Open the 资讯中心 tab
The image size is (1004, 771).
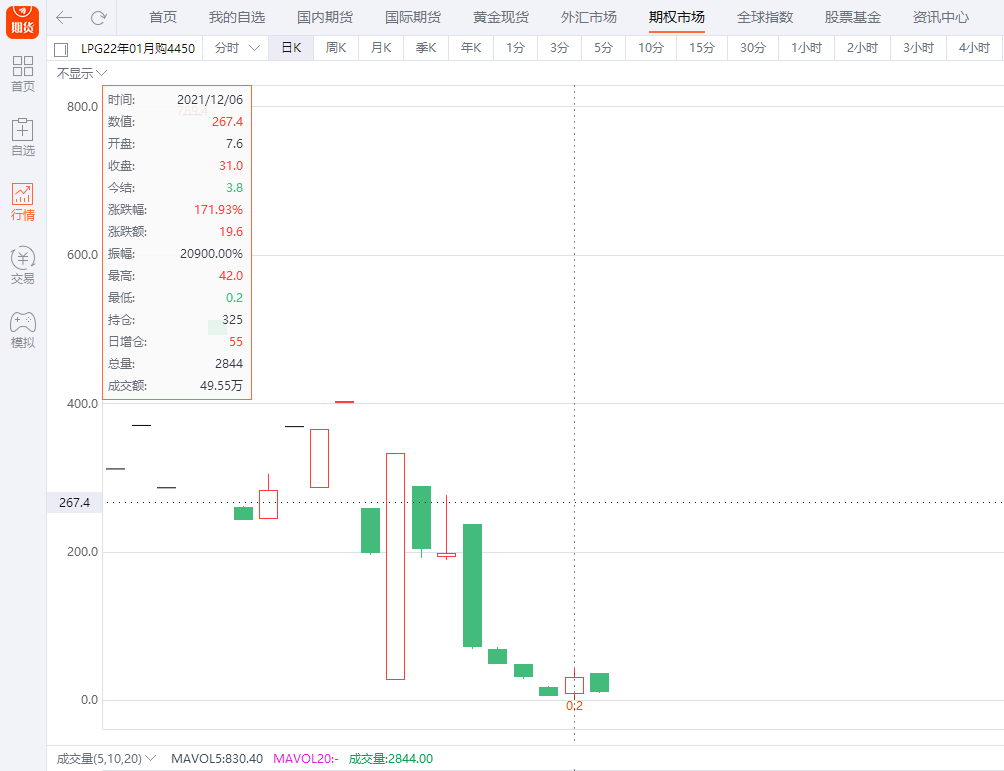pos(940,18)
